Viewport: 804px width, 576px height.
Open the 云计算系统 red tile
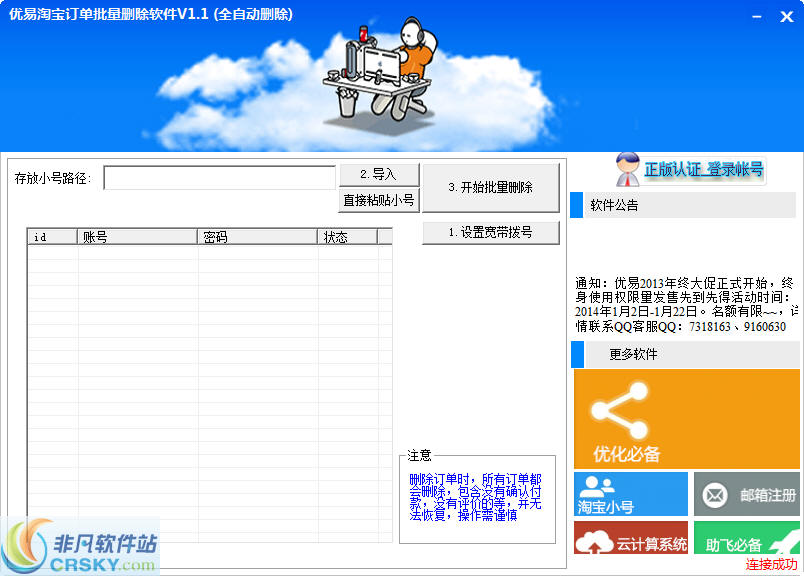pos(631,538)
